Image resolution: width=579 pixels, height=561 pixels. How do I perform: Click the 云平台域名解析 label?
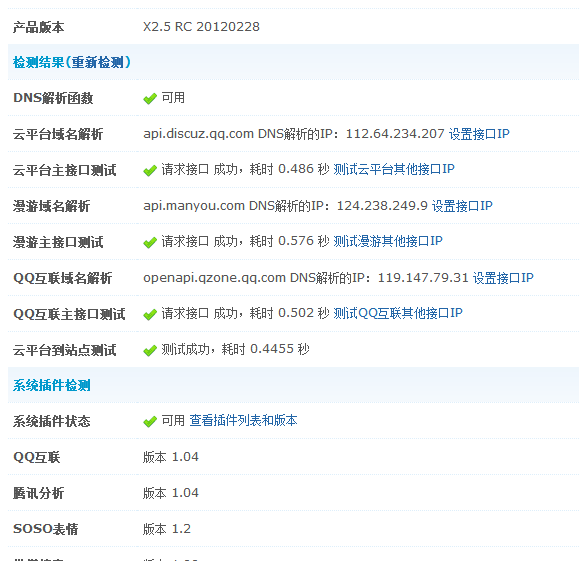(58, 134)
